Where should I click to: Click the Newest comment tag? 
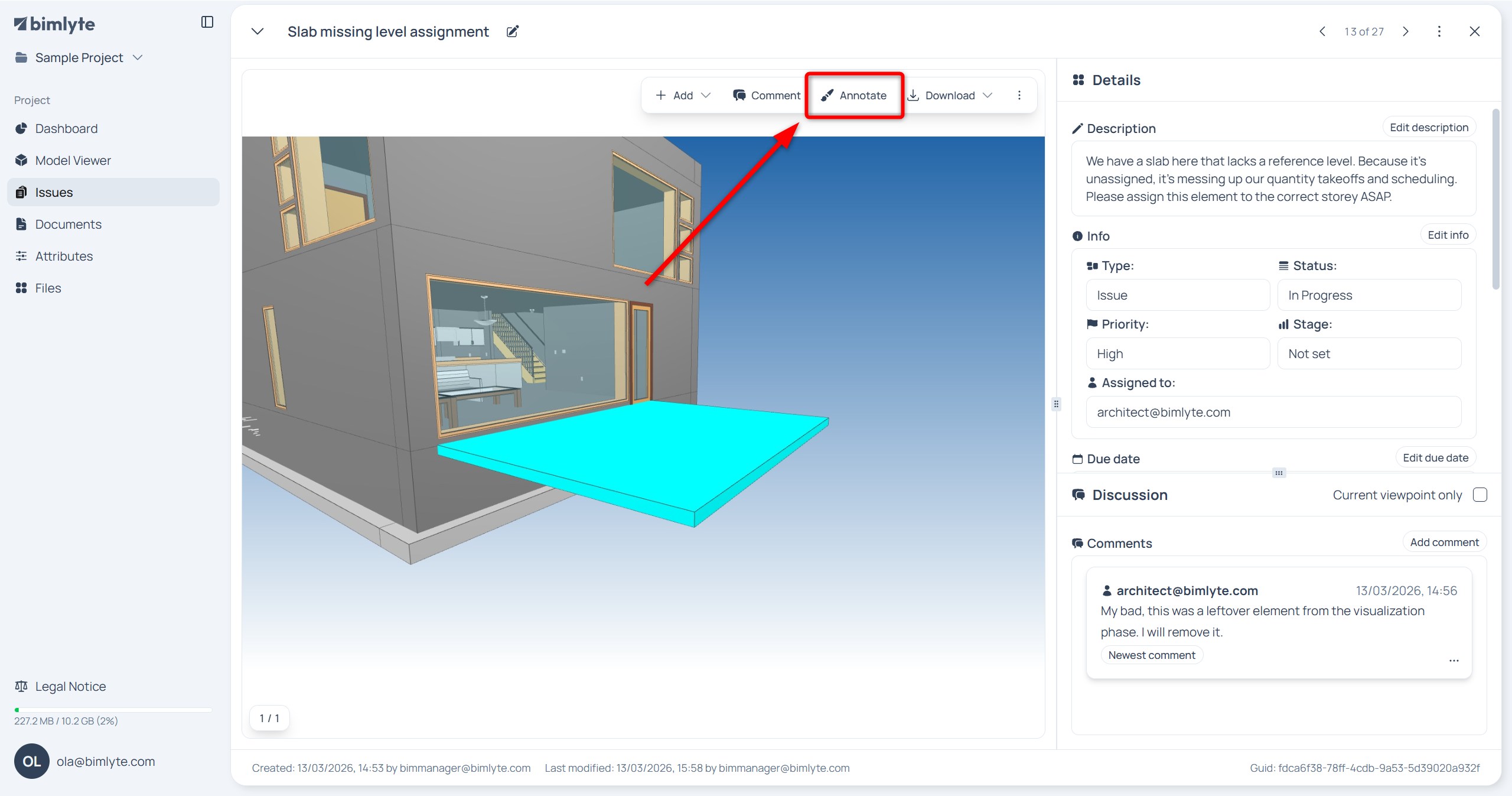click(1152, 655)
